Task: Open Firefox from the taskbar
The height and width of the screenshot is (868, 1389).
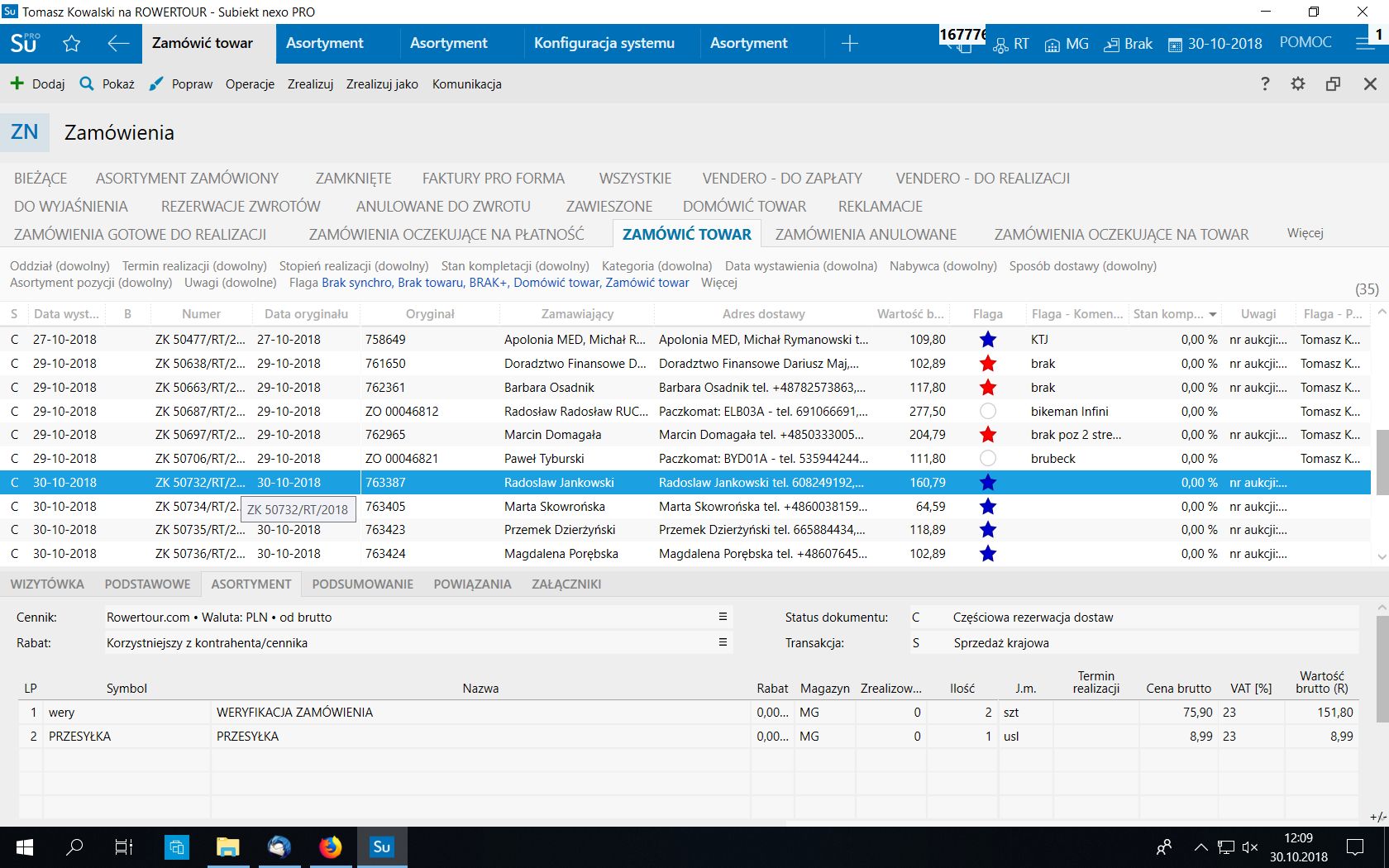Action: 330,847
